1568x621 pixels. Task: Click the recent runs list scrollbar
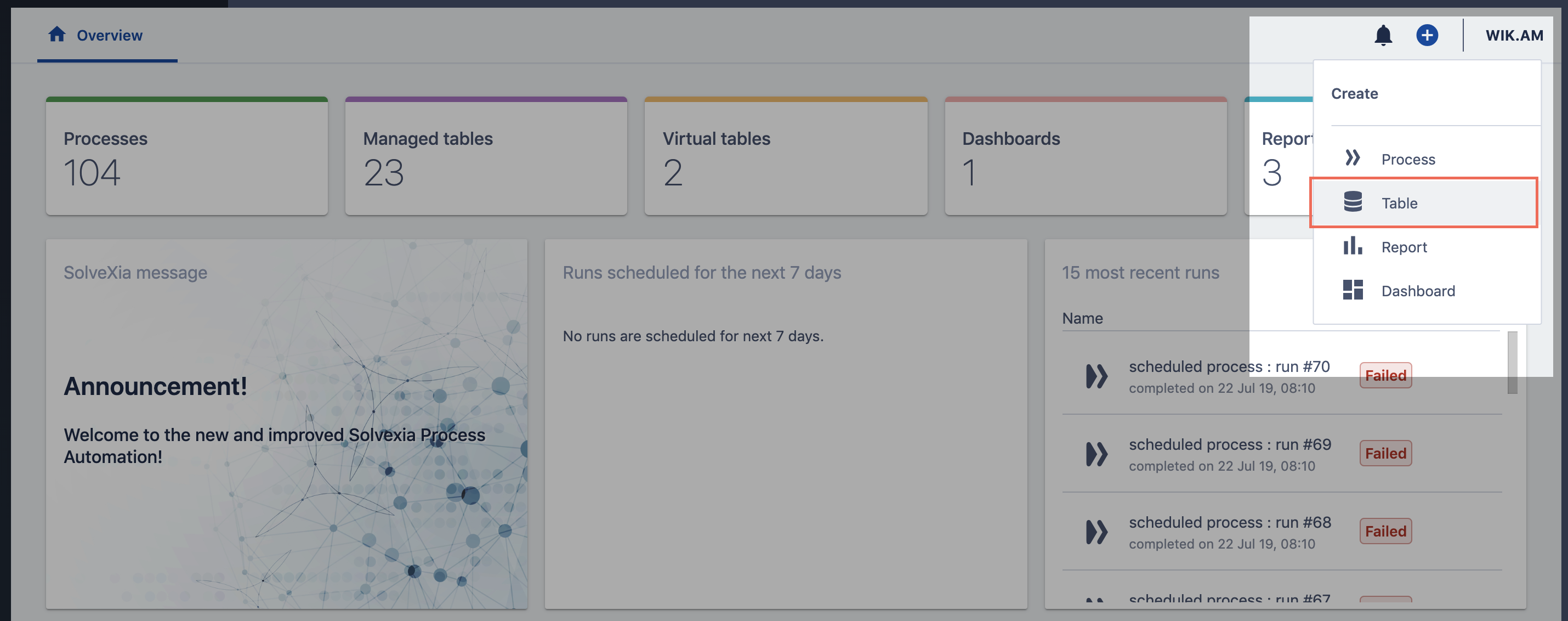[x=1512, y=363]
